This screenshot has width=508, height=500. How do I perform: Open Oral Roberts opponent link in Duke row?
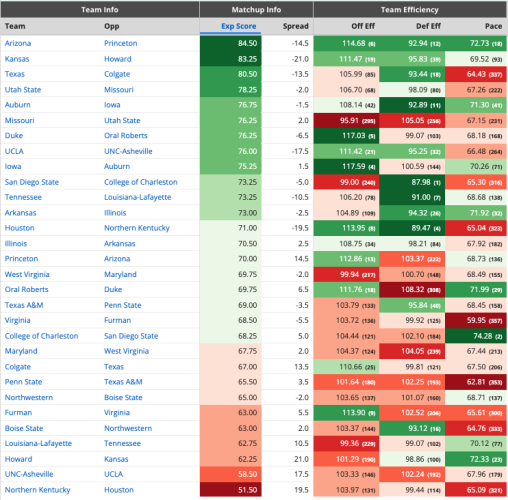tap(126, 135)
